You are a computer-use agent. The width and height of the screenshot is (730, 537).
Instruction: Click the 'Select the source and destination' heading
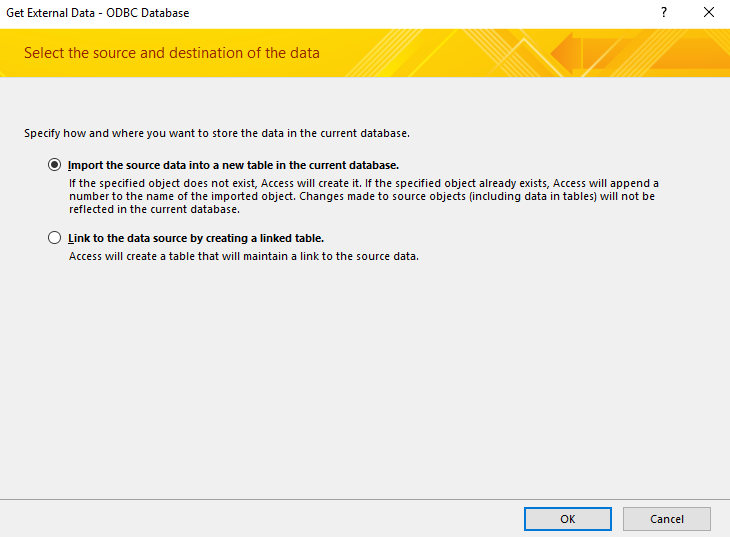[x=172, y=52]
